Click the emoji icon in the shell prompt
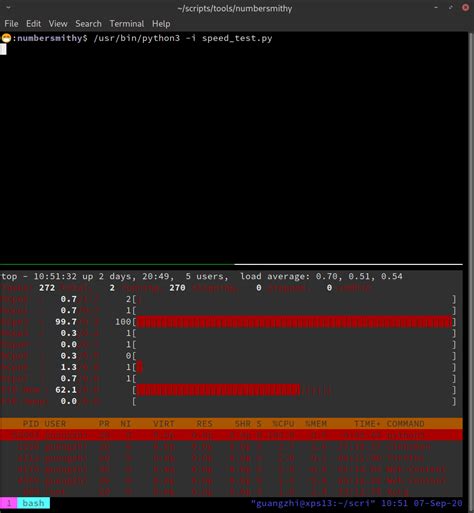Viewport: 474px width, 513px height. (x=6, y=38)
